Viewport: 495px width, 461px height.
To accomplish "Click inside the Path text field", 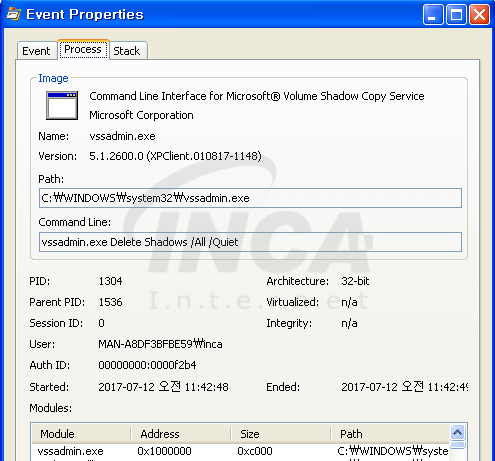I will pyautogui.click(x=250, y=198).
